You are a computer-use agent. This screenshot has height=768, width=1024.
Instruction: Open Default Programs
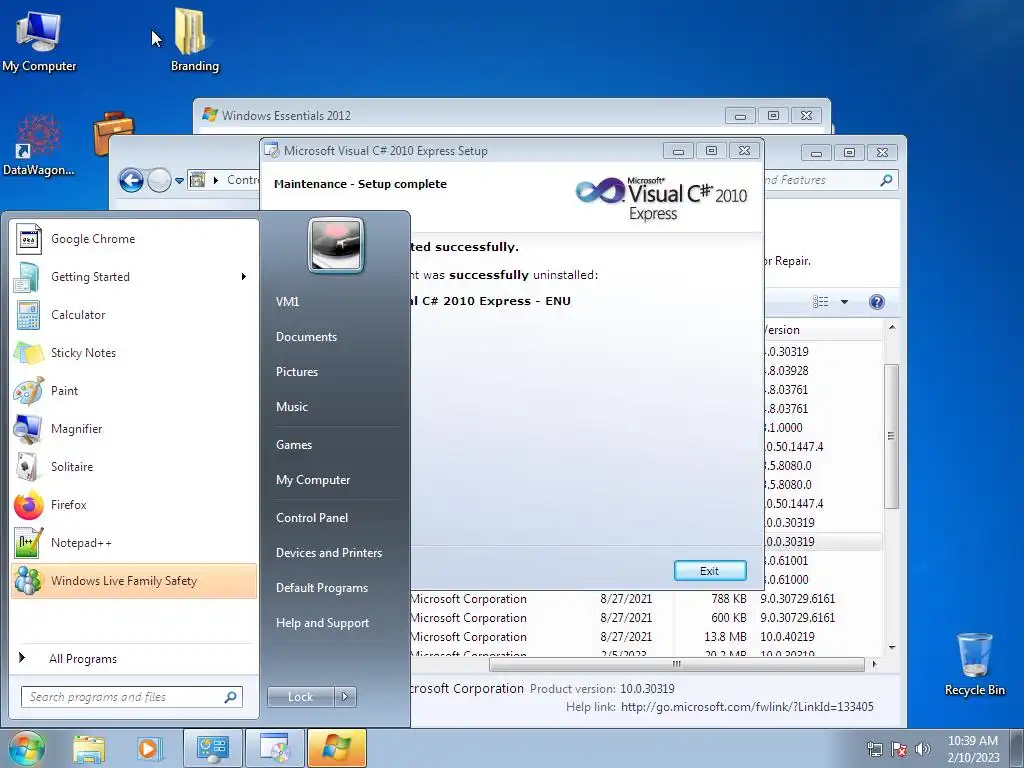[322, 588]
